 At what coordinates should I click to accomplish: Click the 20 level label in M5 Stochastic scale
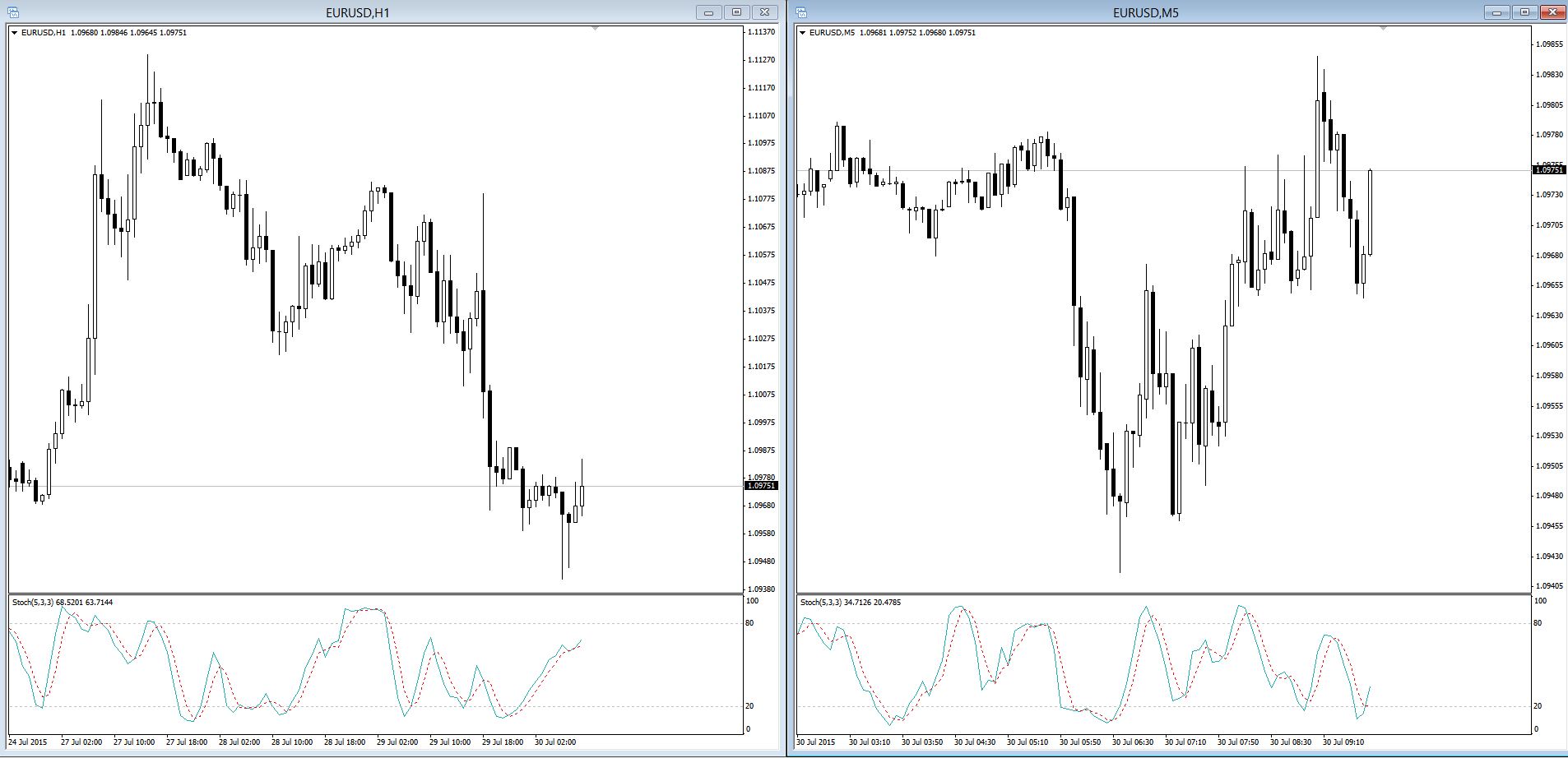pos(1538,706)
